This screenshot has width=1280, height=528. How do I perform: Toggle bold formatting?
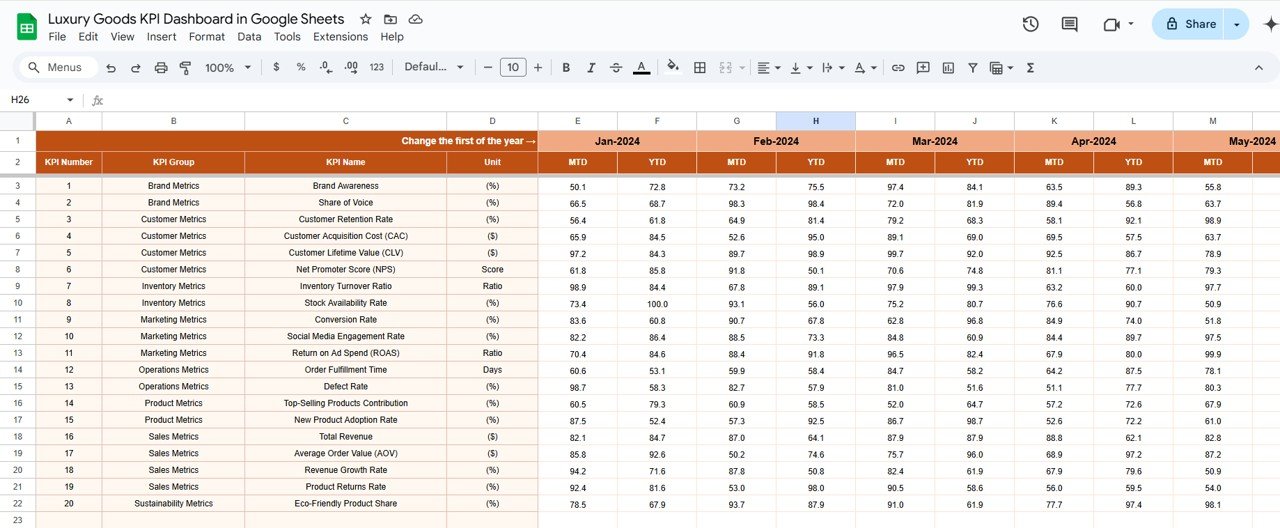point(566,67)
